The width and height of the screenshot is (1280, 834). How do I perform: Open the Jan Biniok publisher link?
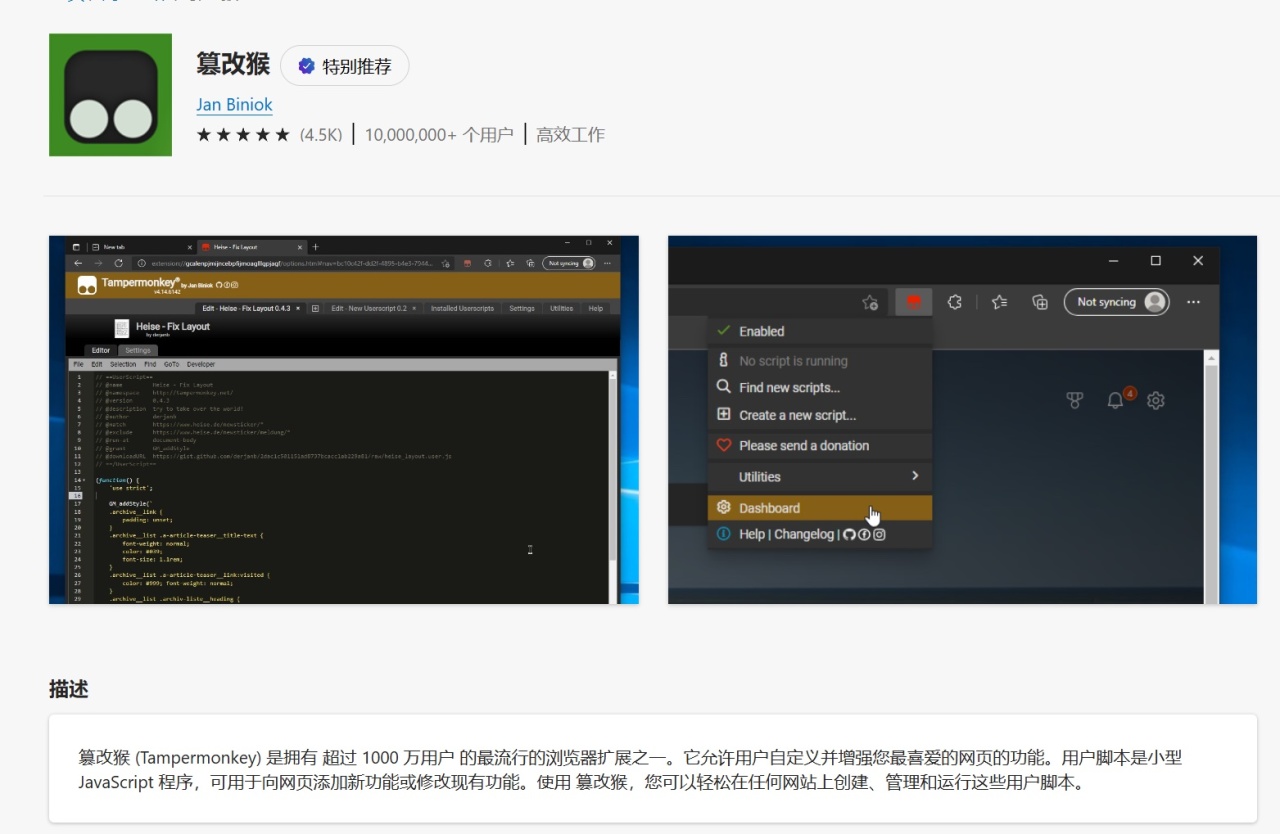tap(234, 105)
